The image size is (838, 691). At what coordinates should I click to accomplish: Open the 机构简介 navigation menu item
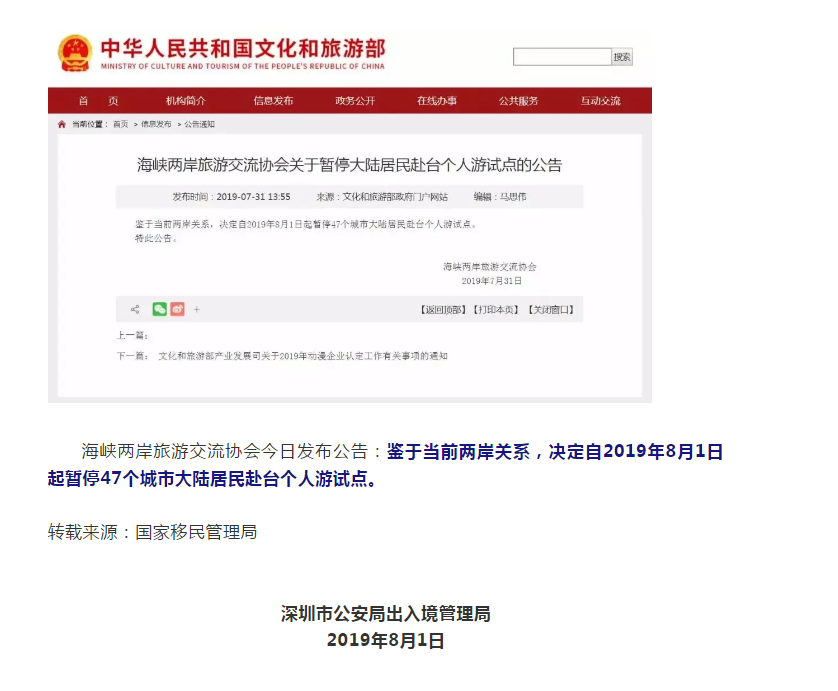tap(186, 101)
